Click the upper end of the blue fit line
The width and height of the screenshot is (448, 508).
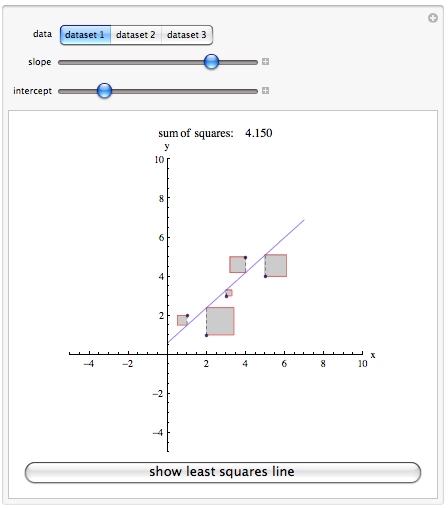tap(304, 220)
